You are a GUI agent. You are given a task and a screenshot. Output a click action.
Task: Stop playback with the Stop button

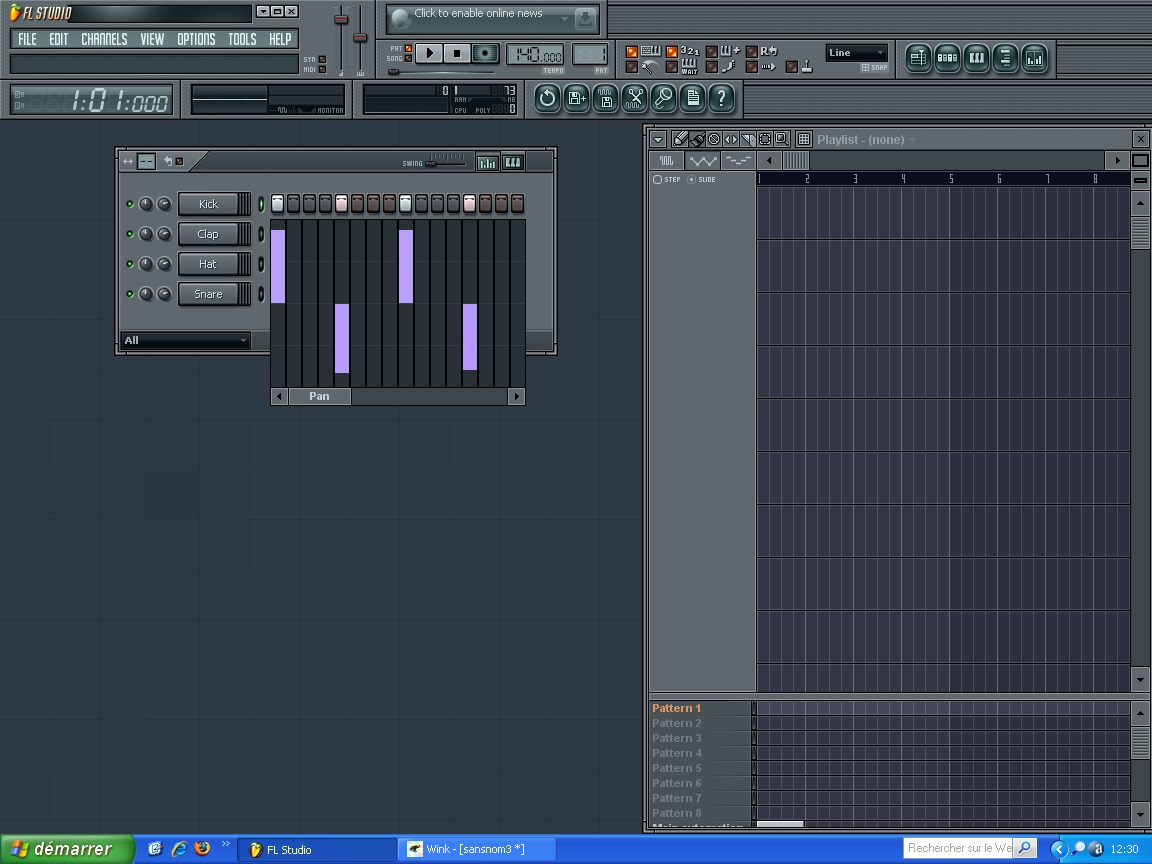pos(457,53)
